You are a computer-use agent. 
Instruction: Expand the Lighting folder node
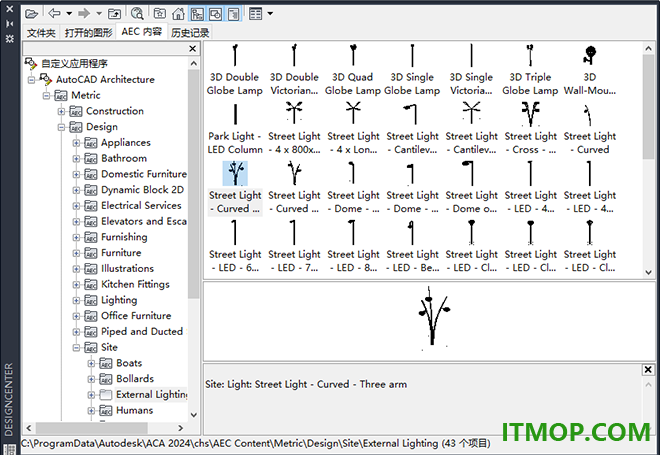click(x=76, y=301)
